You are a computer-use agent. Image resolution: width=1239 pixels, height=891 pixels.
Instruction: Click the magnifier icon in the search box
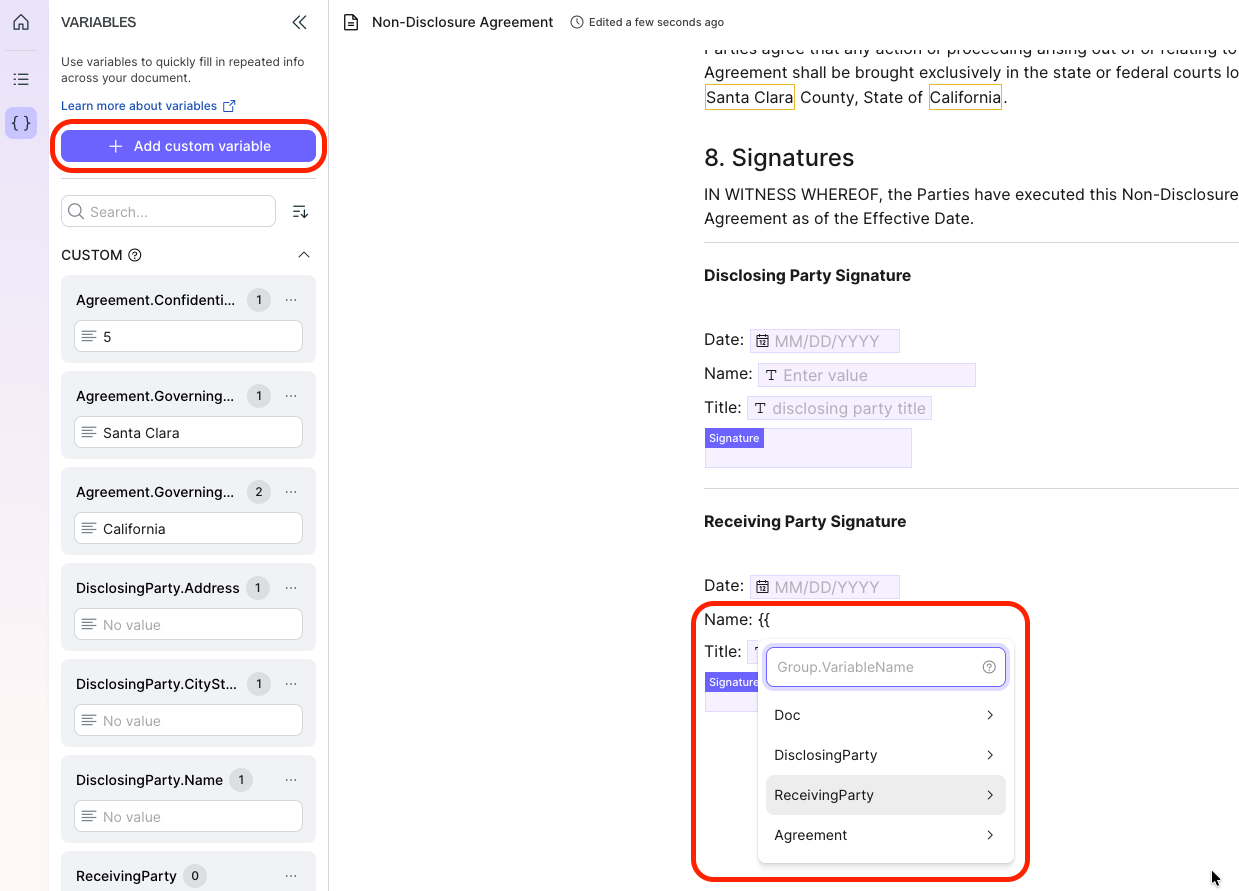click(76, 211)
